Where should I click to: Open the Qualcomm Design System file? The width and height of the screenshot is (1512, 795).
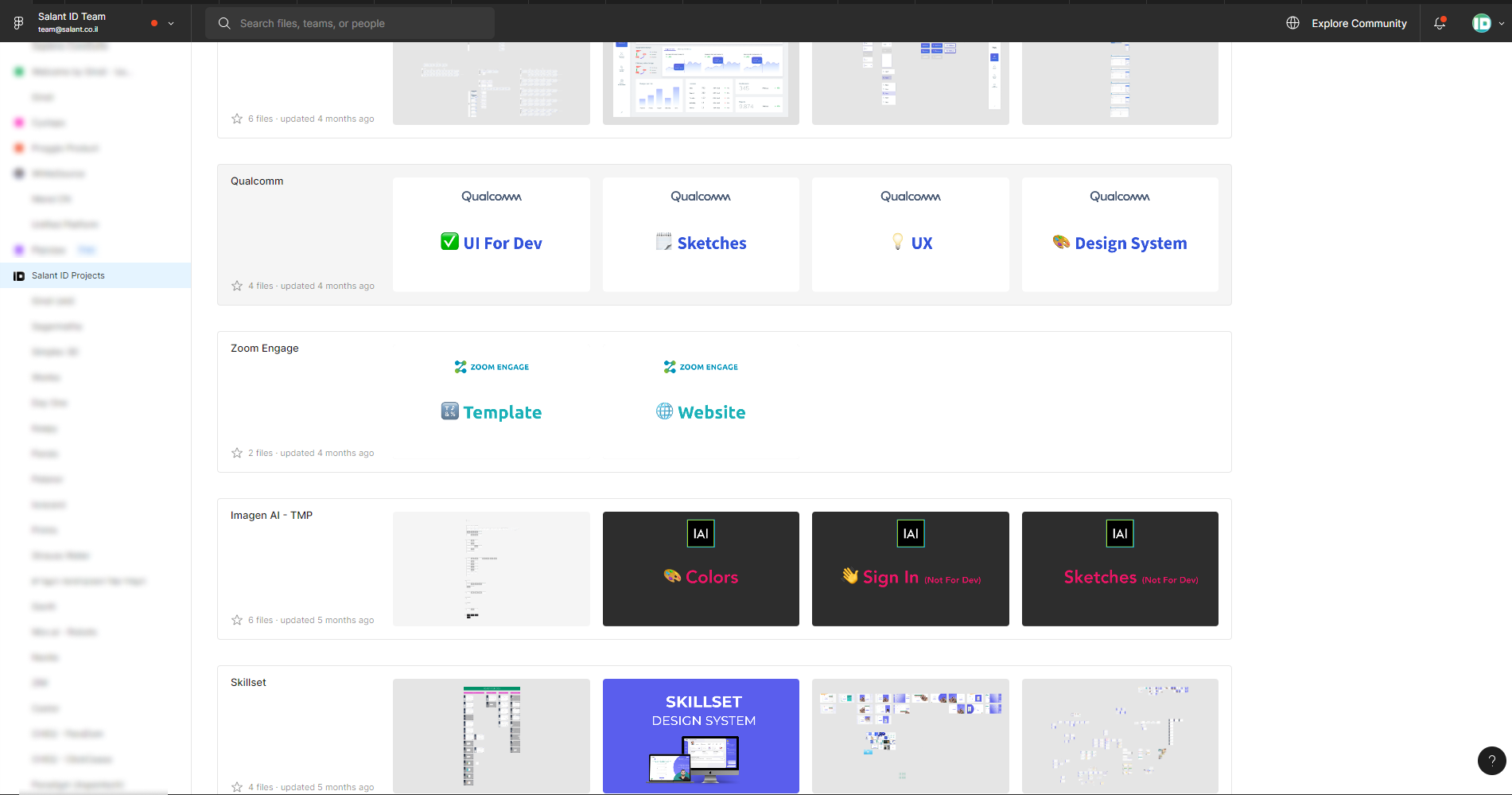point(1120,234)
